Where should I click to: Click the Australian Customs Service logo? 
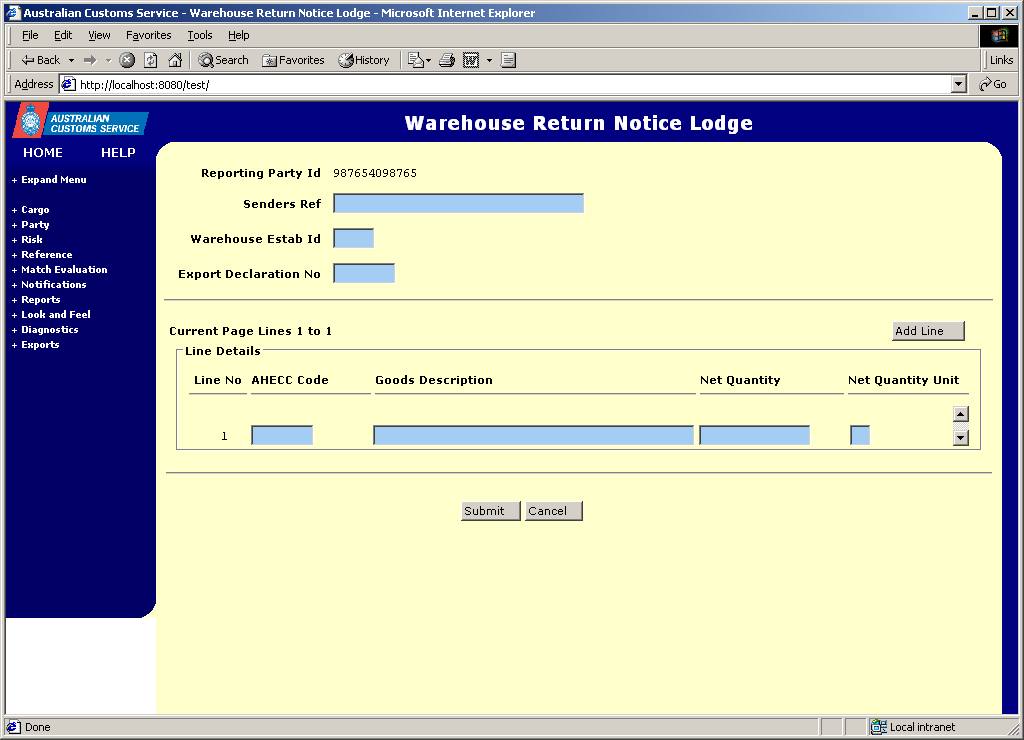(x=80, y=121)
